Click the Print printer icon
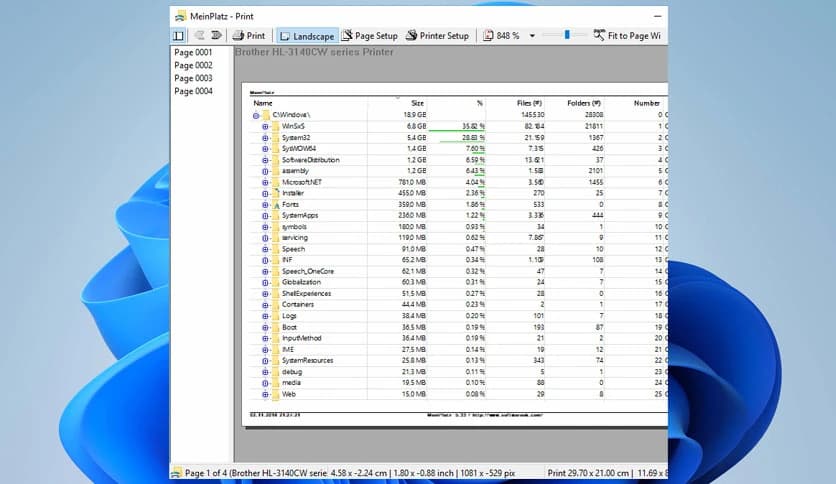The height and width of the screenshot is (484, 836). tap(239, 36)
